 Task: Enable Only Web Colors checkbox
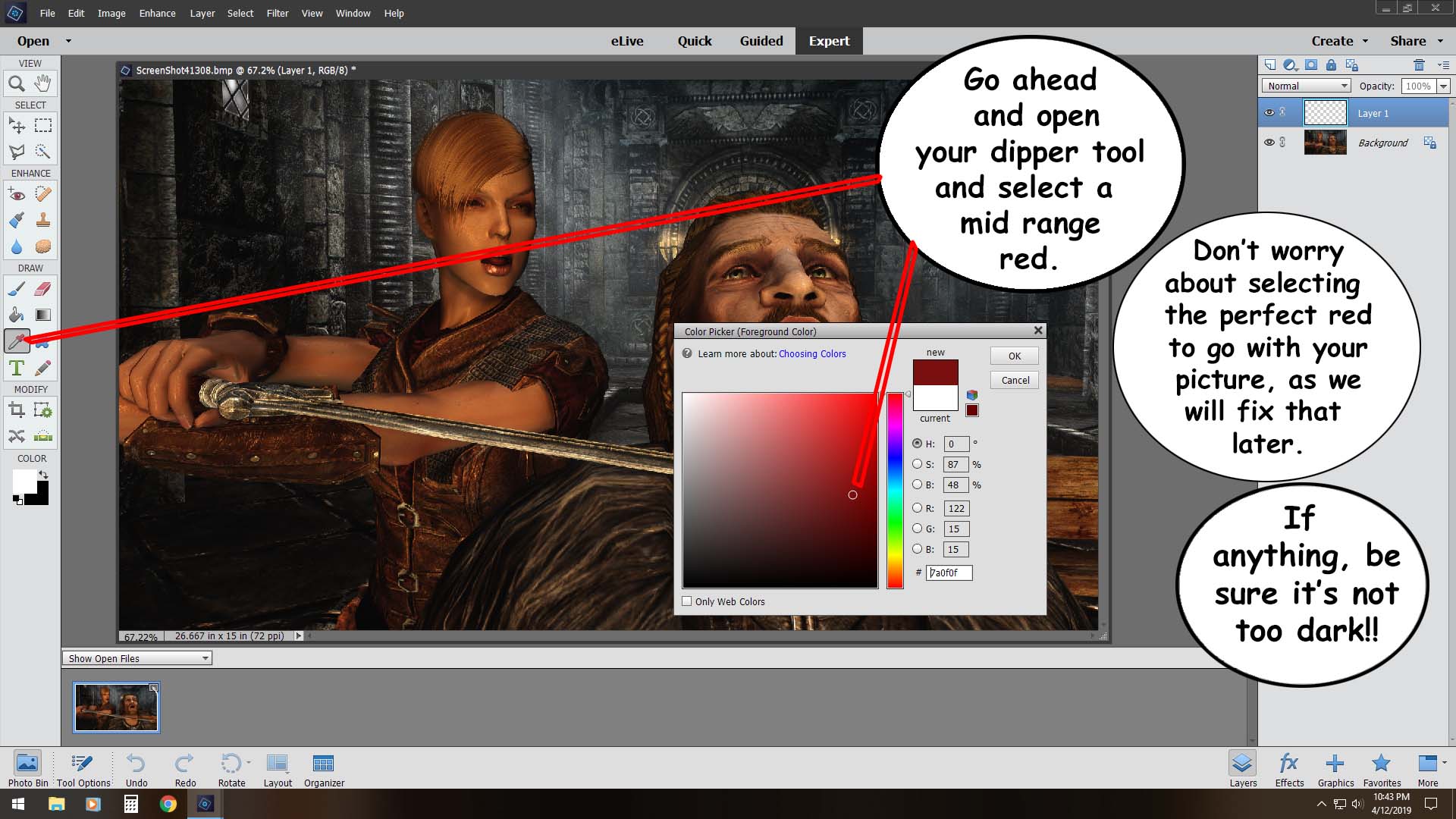point(687,601)
